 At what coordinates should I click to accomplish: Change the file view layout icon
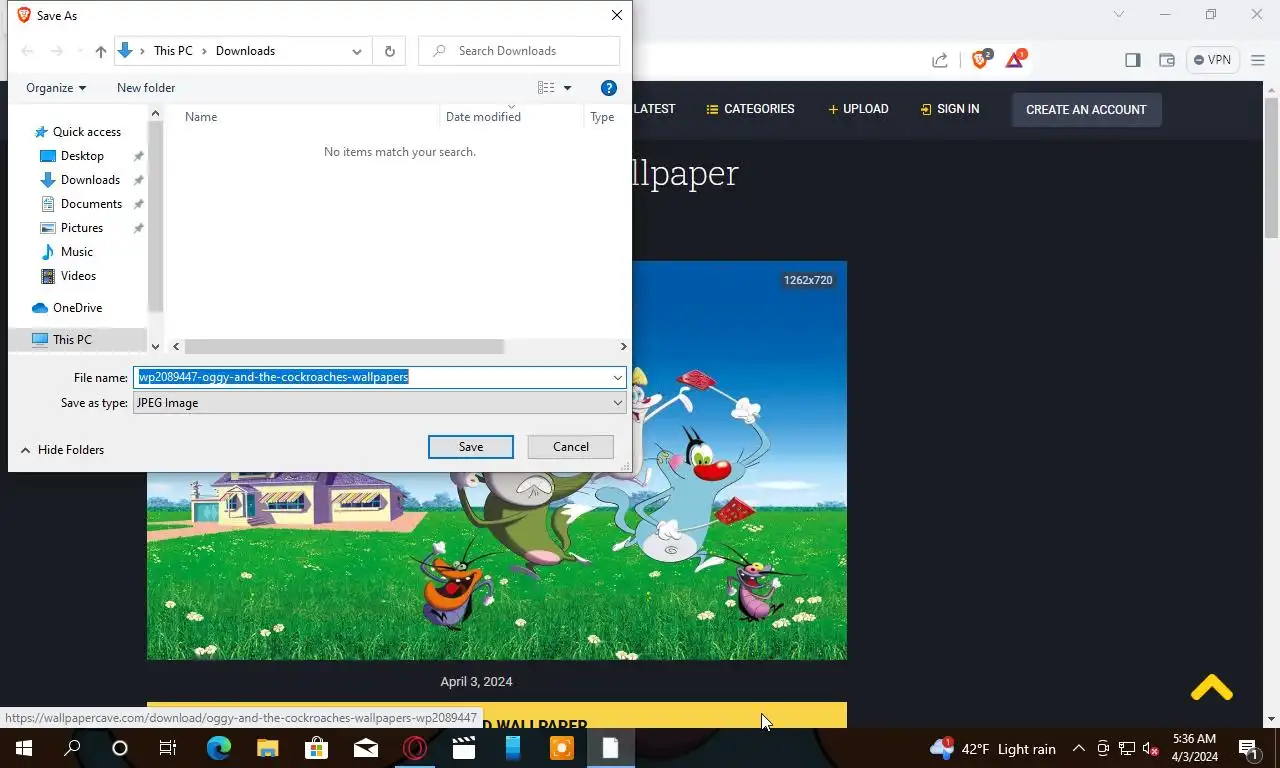tap(546, 88)
